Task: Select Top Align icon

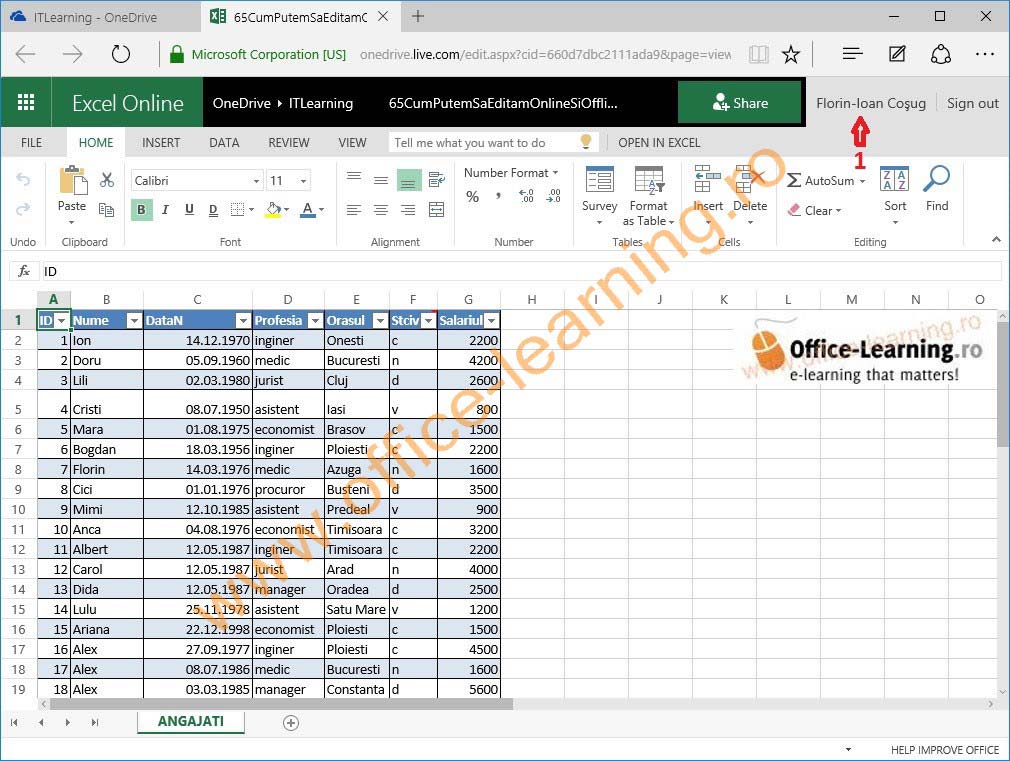Action: coord(354,176)
